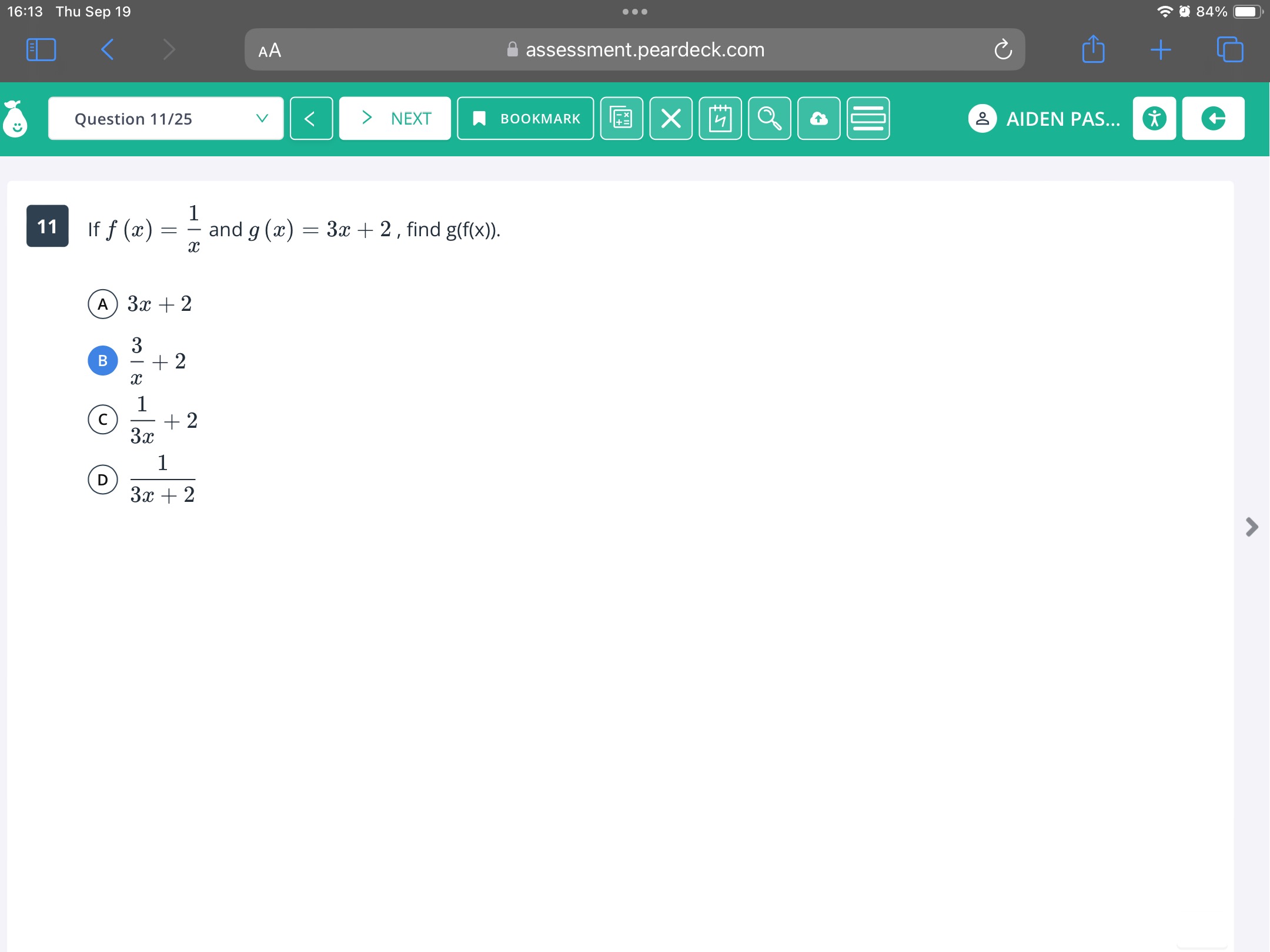
Task: Open the three-dot multitasking menu
Action: [x=635, y=12]
